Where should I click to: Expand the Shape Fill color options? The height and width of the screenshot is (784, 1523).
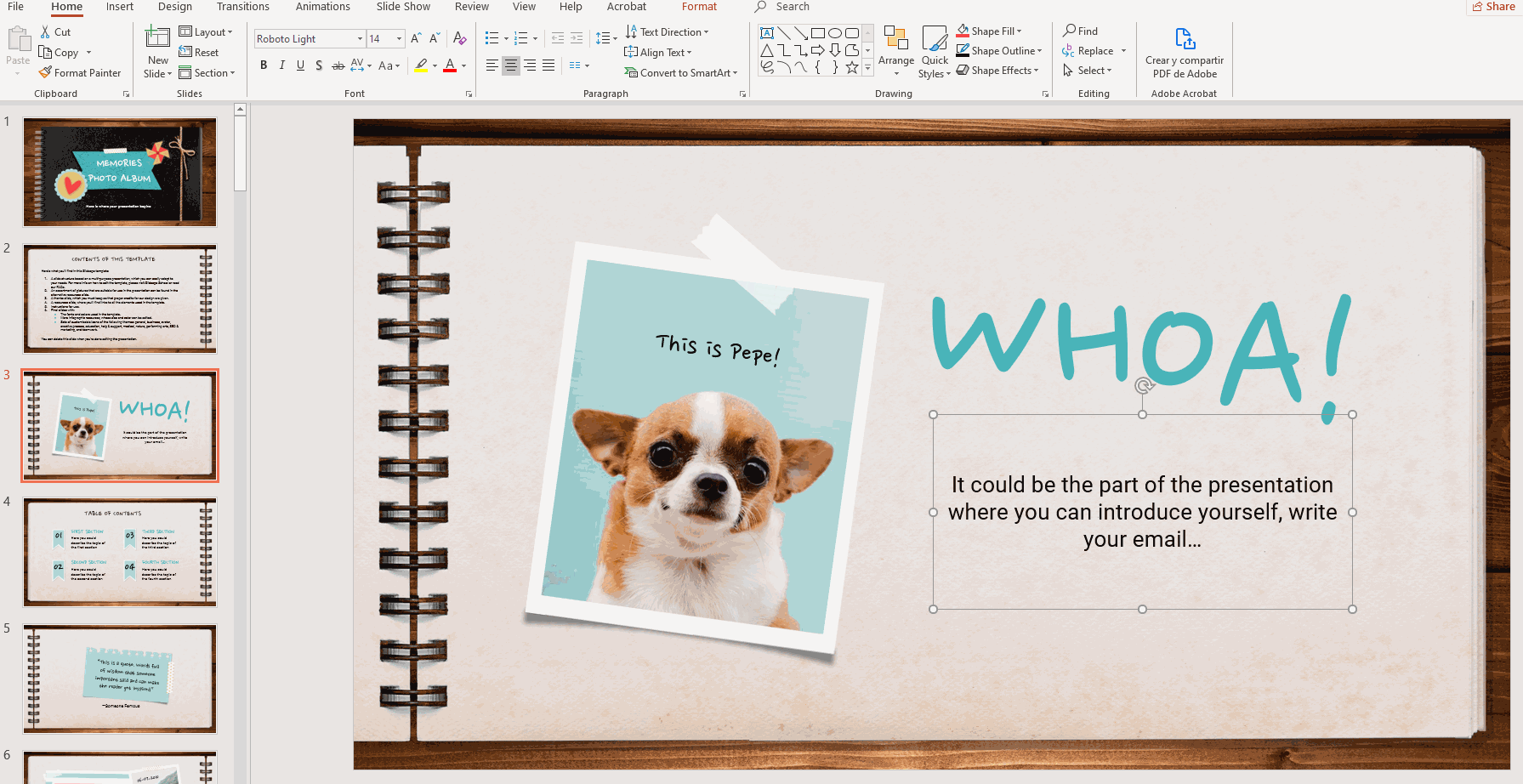pyautogui.click(x=1020, y=31)
